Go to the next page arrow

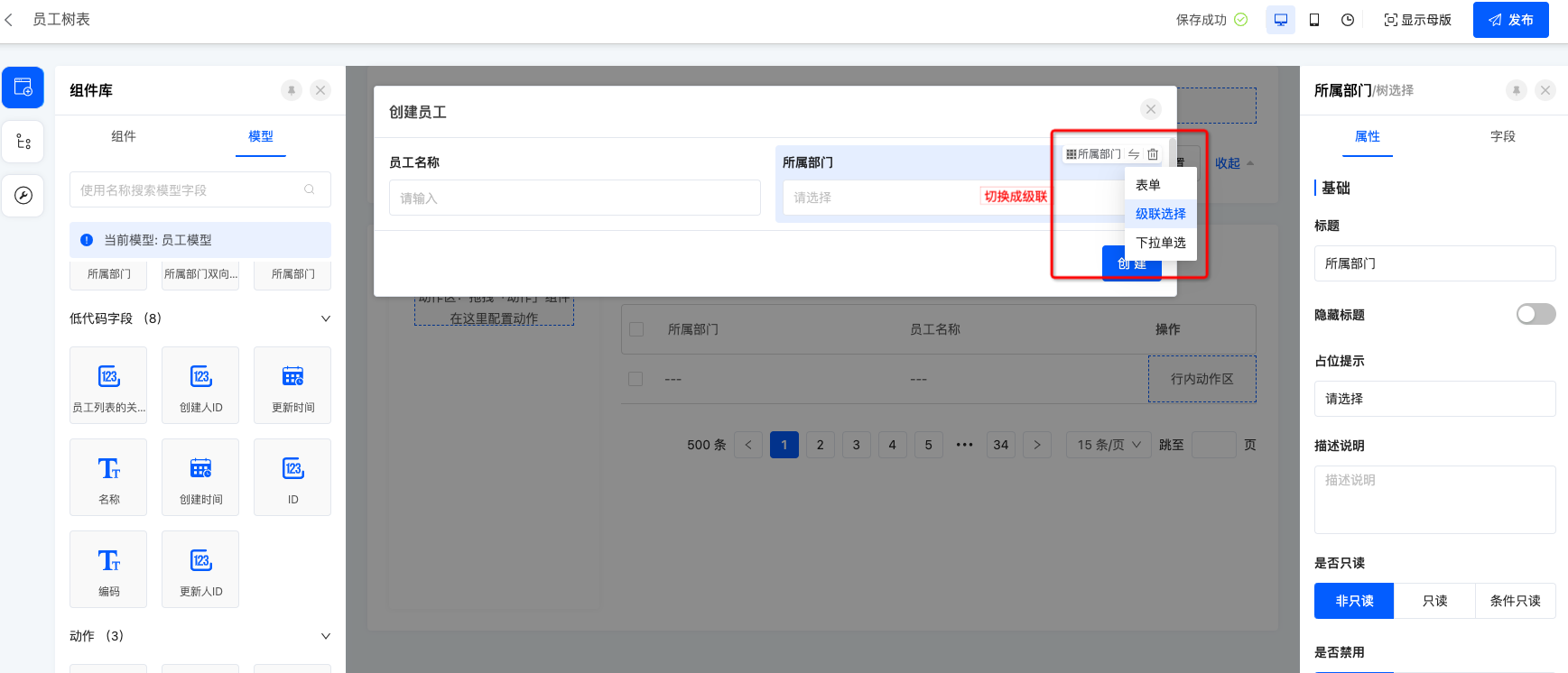[1037, 445]
